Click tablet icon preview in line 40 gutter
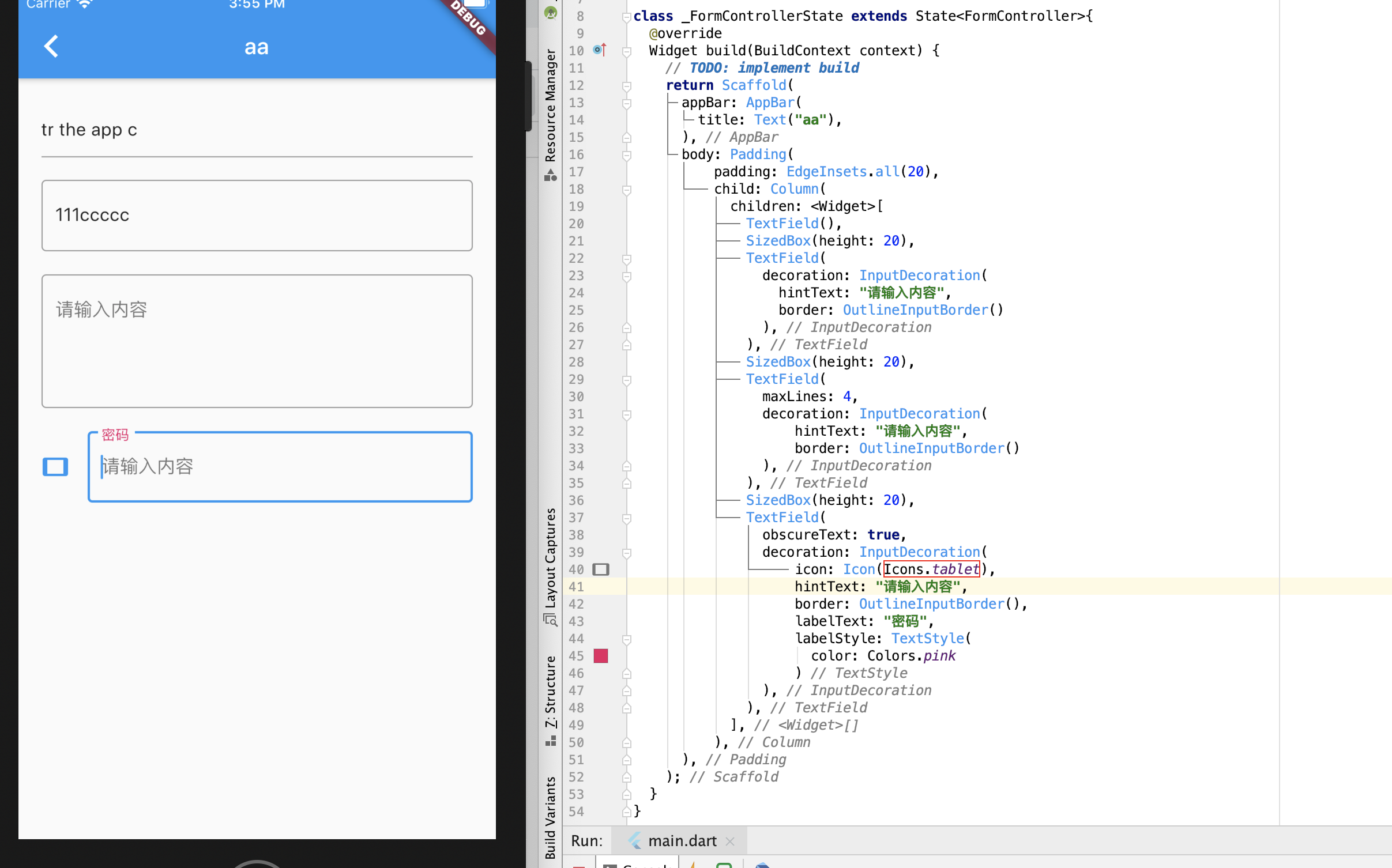 pos(600,569)
